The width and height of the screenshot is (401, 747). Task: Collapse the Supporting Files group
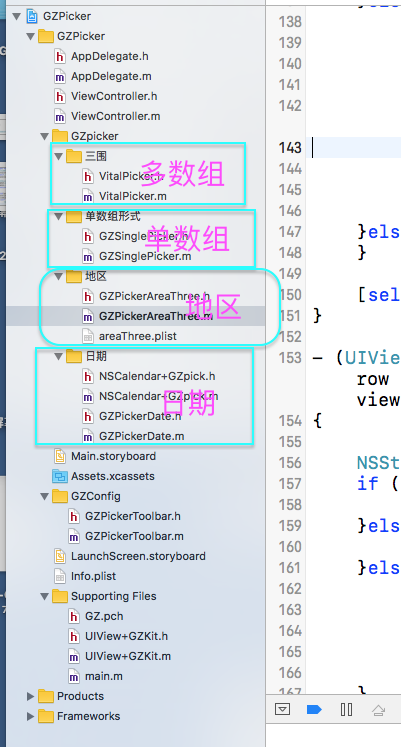pos(45,596)
